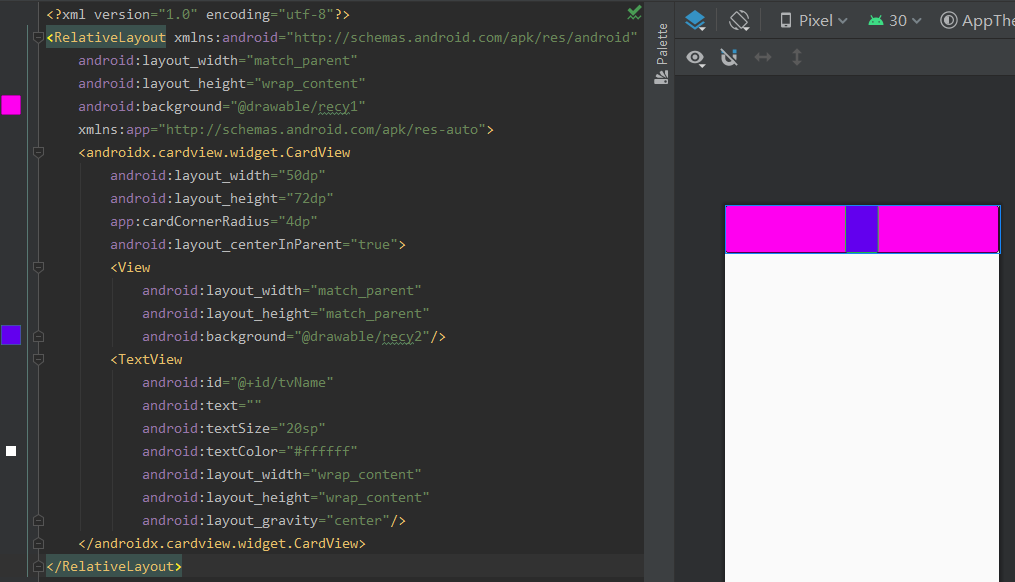This screenshot has width=1015, height=582.
Task: Fold at the layout_gravity line end marker
Action: pyautogui.click(x=38, y=520)
